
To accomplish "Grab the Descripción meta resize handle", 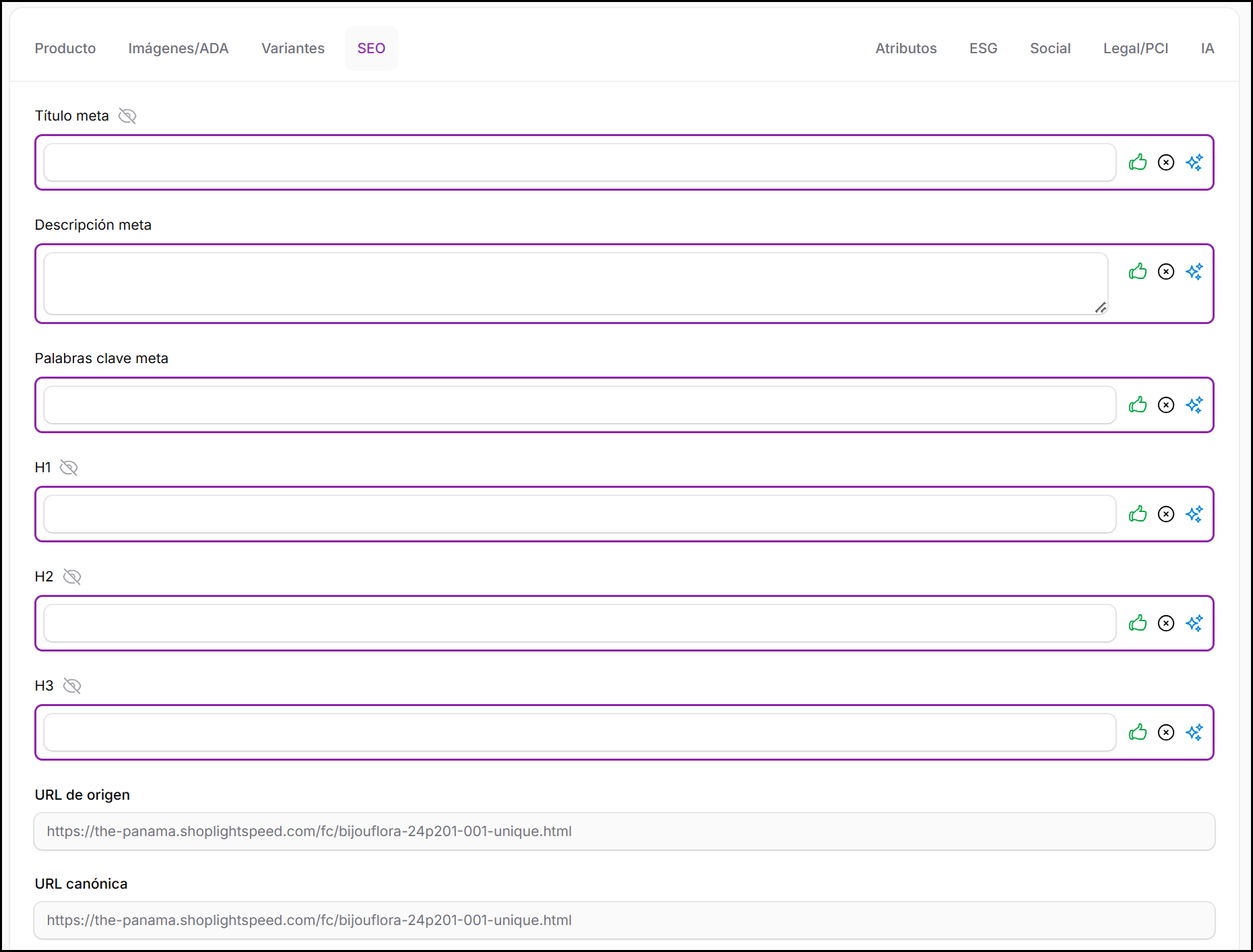I will (1101, 308).
